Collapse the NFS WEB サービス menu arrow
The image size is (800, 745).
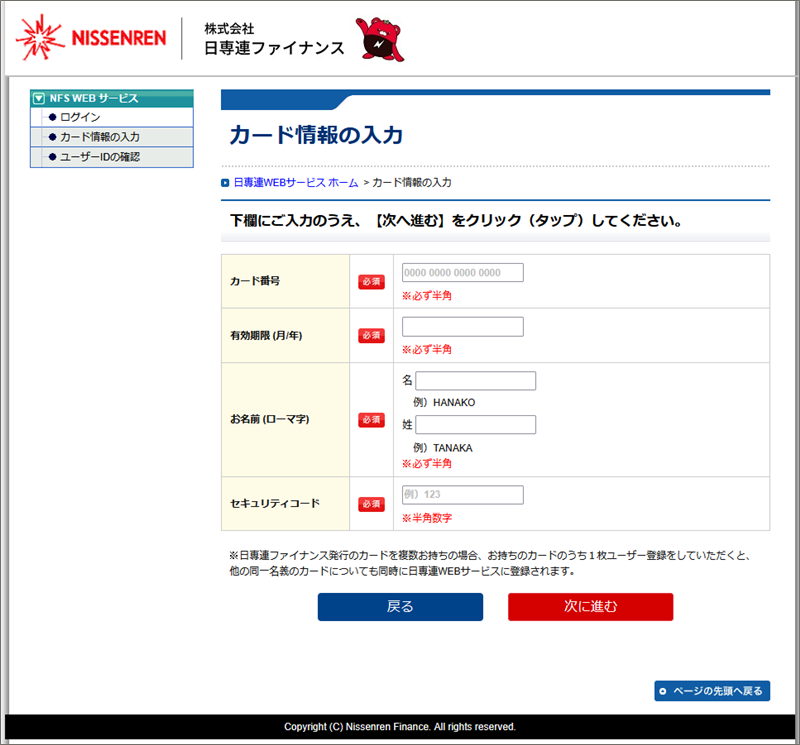[x=39, y=98]
